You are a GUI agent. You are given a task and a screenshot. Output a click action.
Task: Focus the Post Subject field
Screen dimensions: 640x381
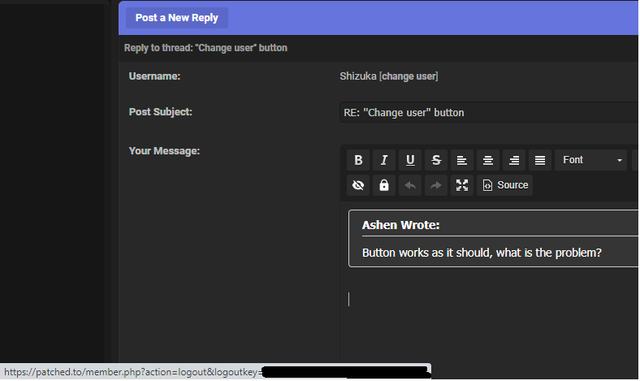coord(489,112)
